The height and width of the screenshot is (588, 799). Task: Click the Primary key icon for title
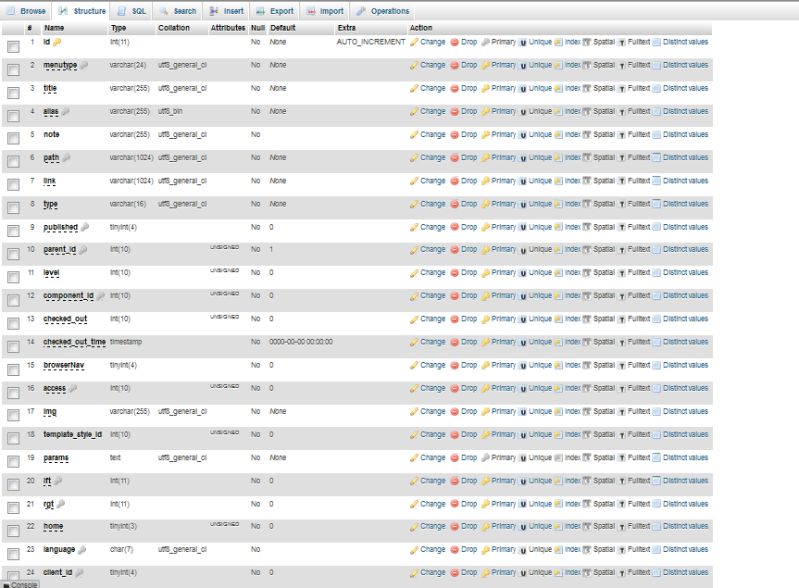(486, 88)
